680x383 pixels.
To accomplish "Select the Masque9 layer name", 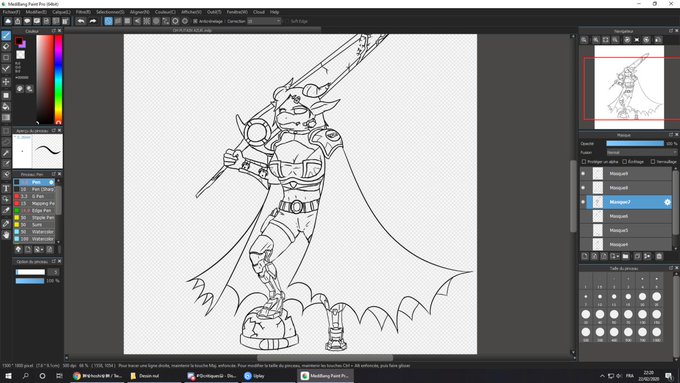I will click(x=618, y=173).
